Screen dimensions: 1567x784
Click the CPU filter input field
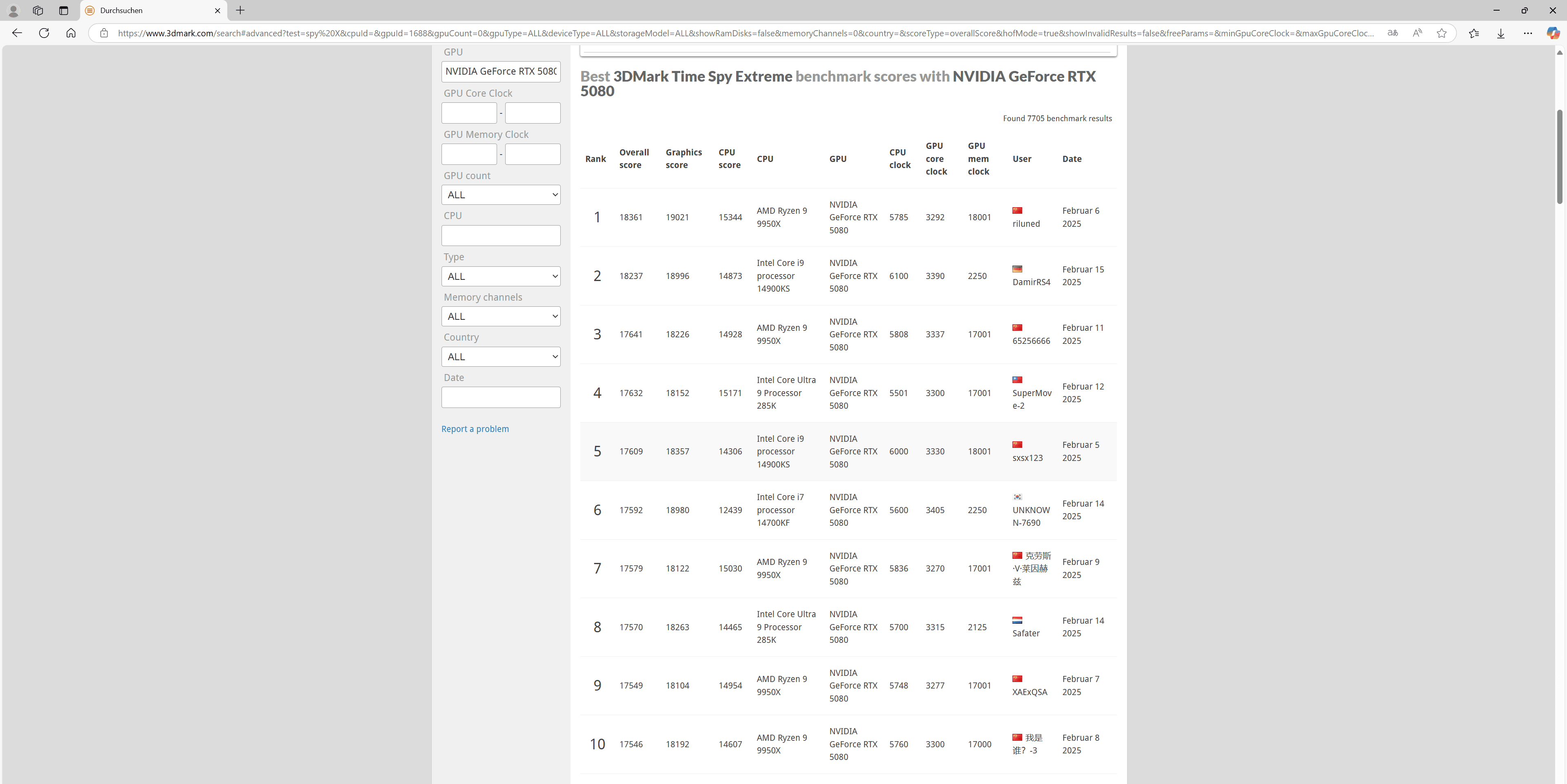click(x=501, y=235)
